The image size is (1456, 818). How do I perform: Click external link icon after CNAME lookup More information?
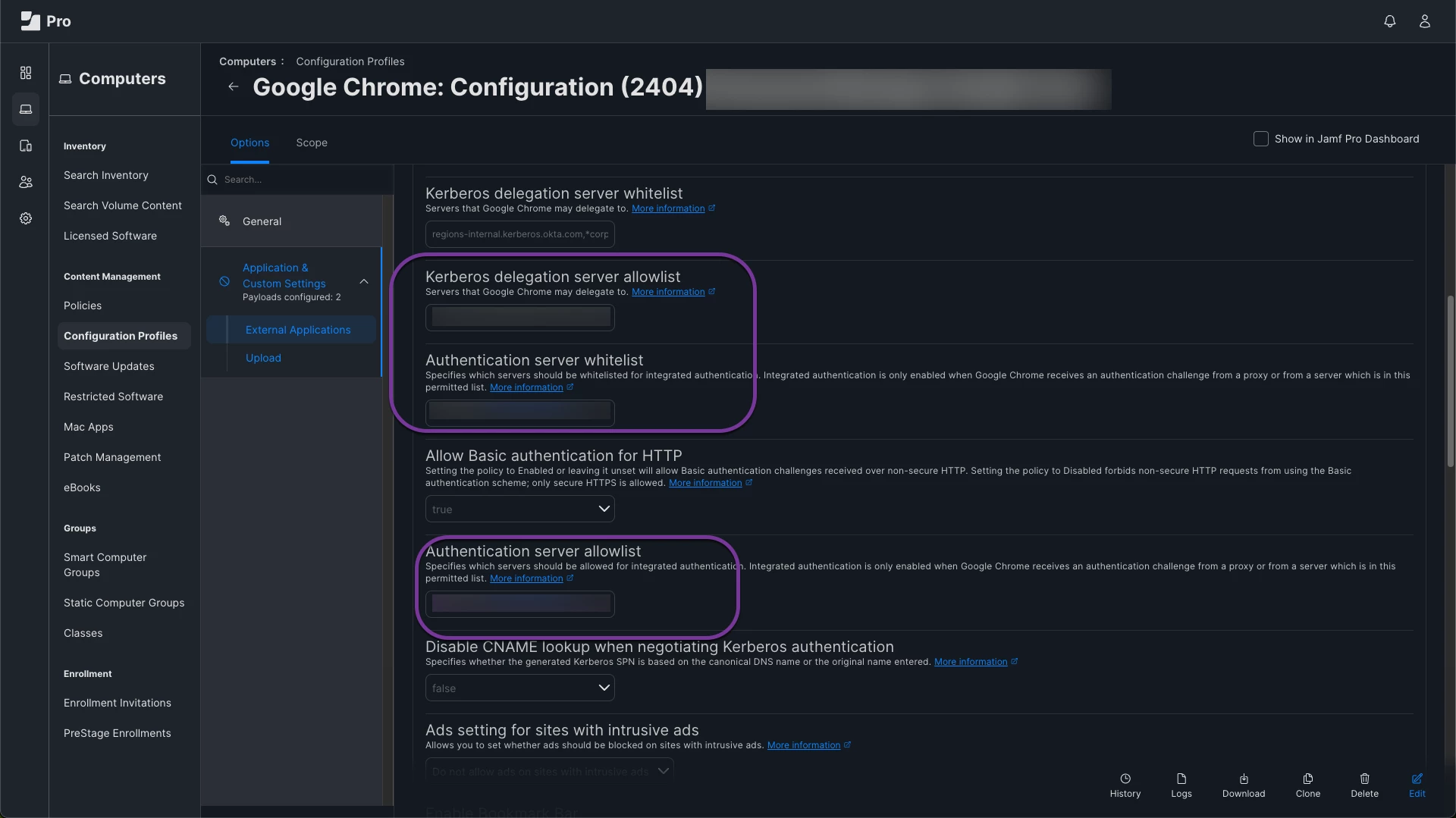[1014, 661]
